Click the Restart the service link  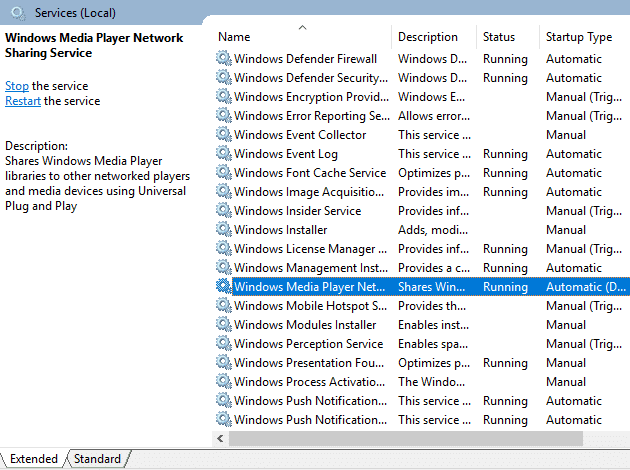point(22,101)
